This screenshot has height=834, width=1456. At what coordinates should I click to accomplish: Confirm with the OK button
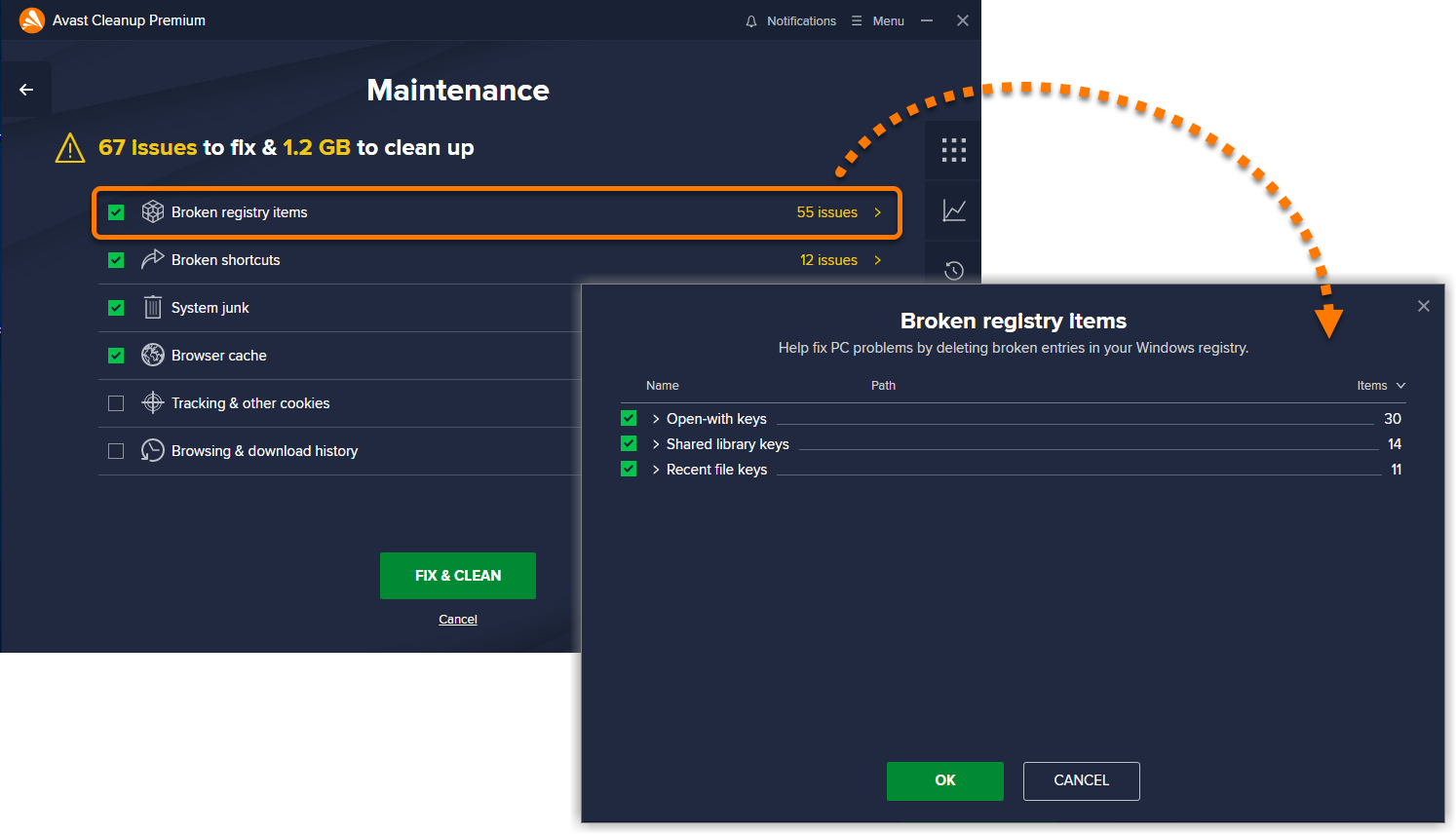pos(945,781)
